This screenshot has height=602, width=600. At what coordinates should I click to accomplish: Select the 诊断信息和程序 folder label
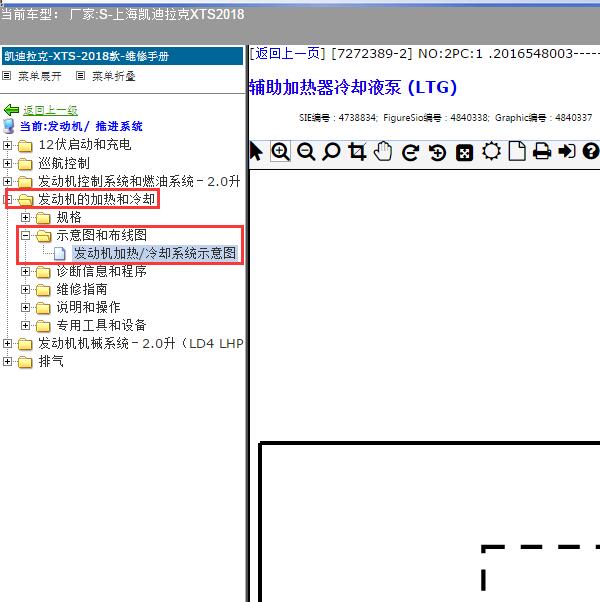point(102,271)
